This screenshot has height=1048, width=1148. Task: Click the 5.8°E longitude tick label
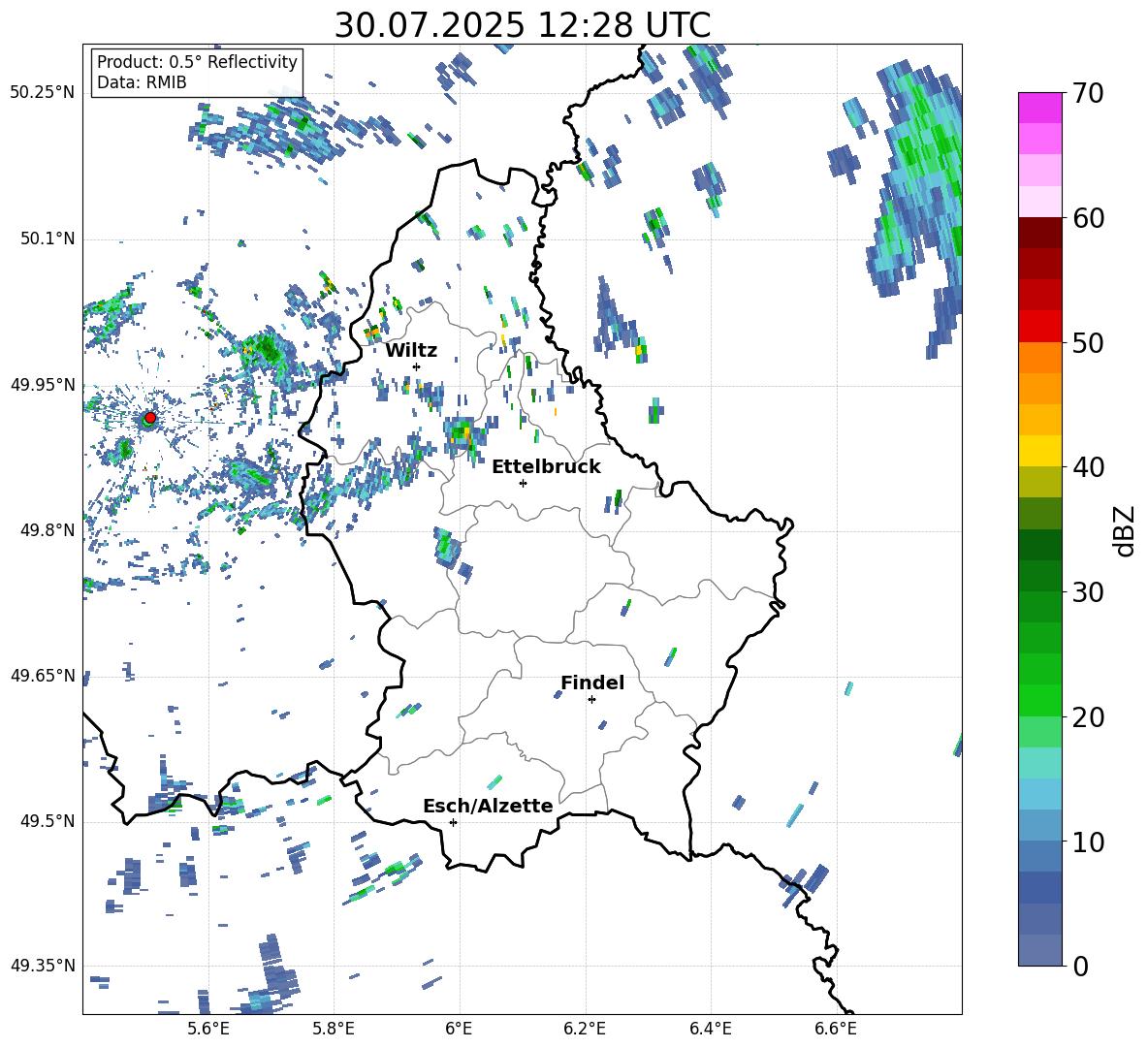334,1029
